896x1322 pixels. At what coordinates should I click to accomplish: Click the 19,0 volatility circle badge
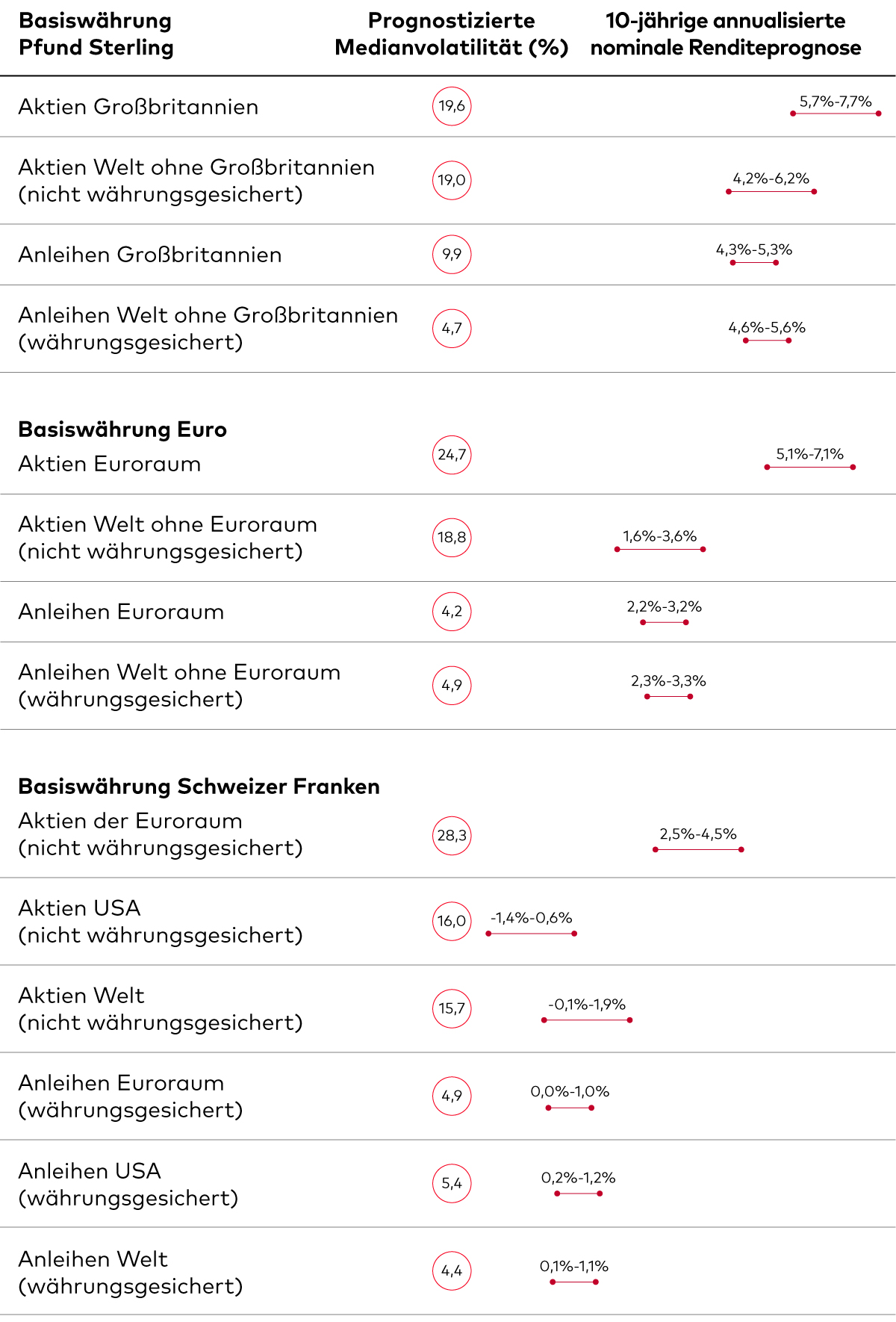tap(452, 180)
